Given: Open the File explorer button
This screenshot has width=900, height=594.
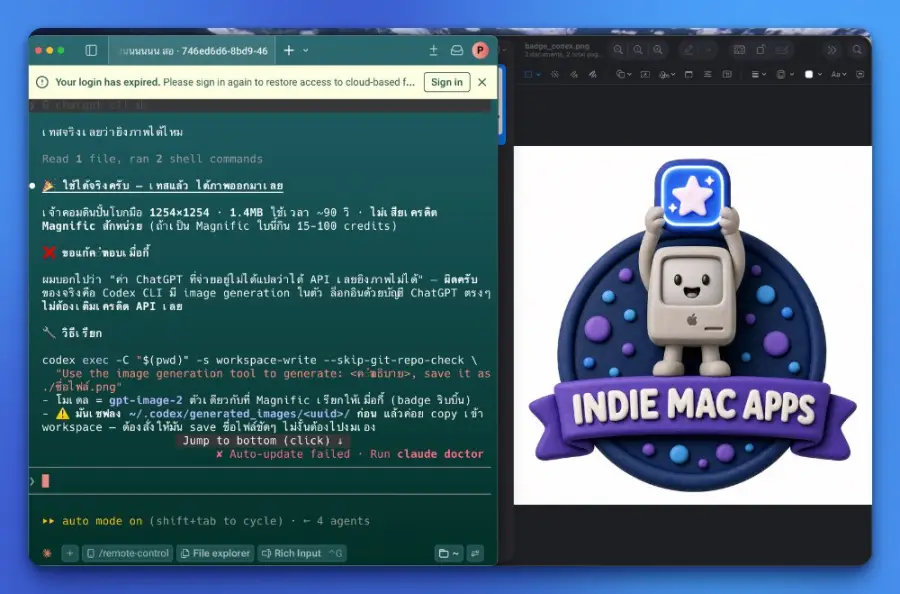Looking at the screenshot, I should (x=215, y=553).
